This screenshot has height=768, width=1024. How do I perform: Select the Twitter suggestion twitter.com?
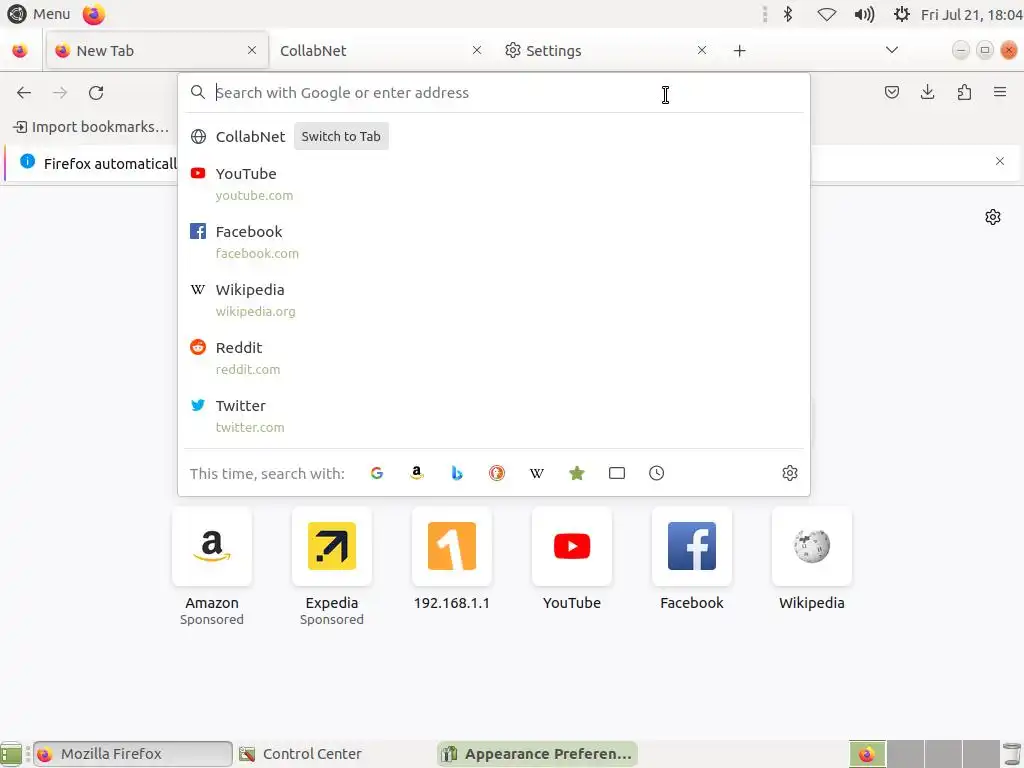point(494,417)
